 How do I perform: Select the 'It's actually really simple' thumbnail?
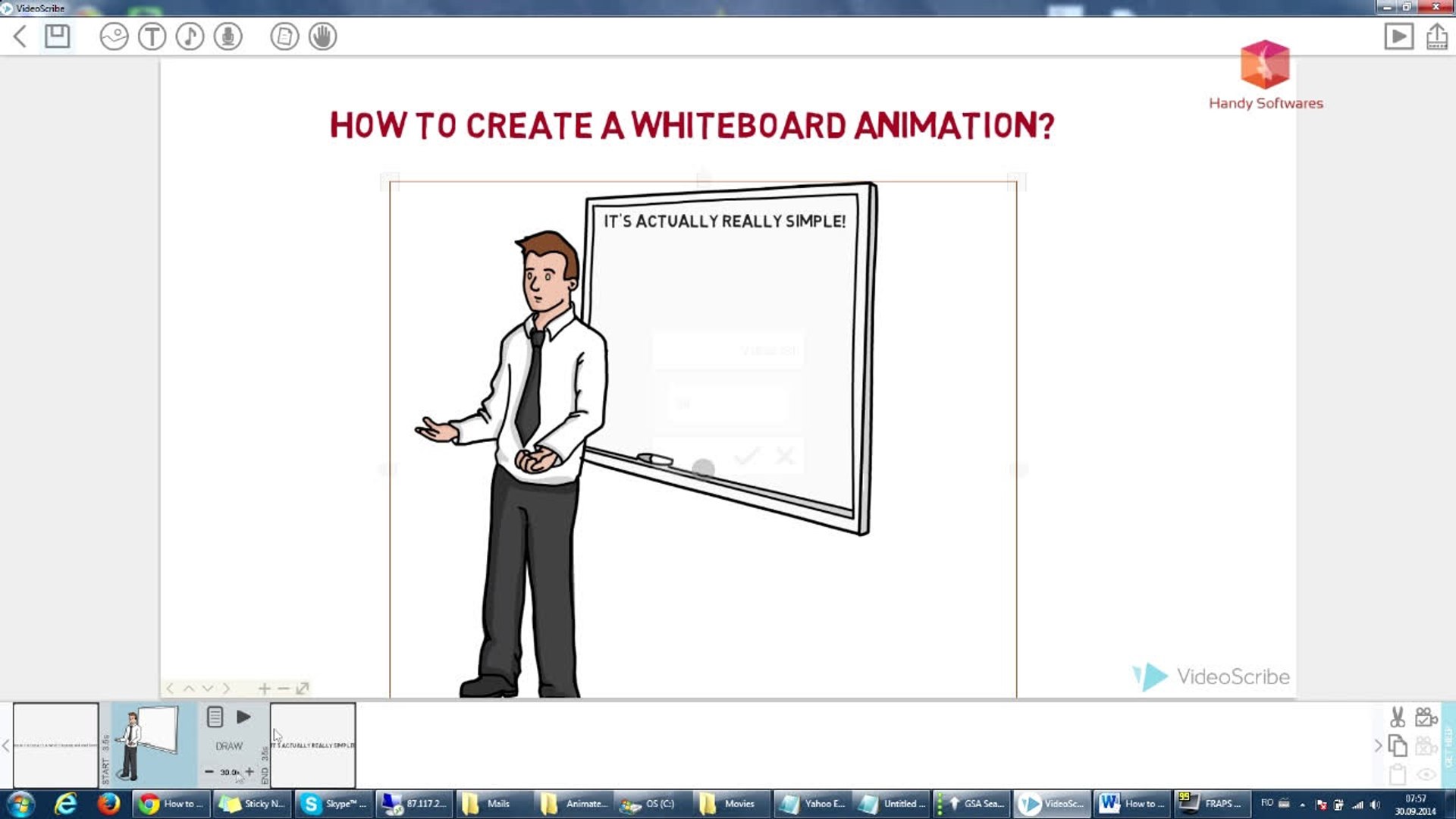coord(312,745)
